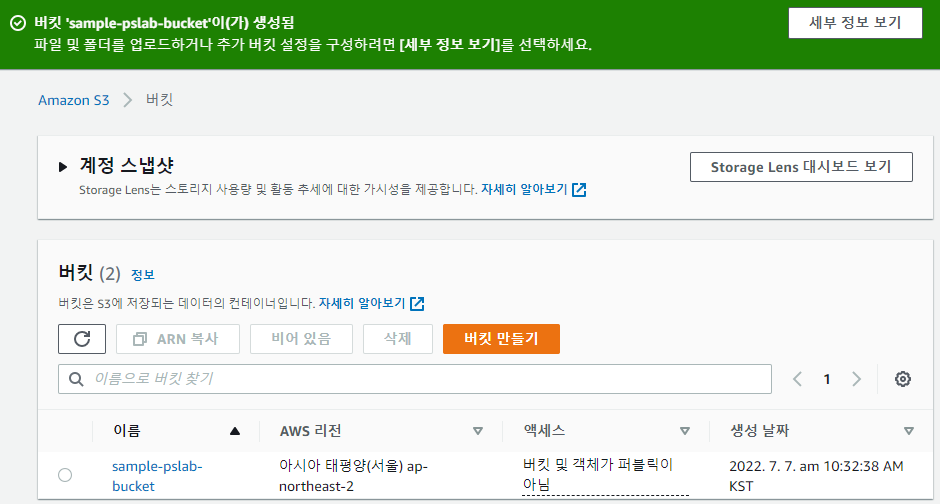This screenshot has height=504, width=940.
Task: Click the 버킷 breadcrumb text
Action: pyautogui.click(x=159, y=100)
